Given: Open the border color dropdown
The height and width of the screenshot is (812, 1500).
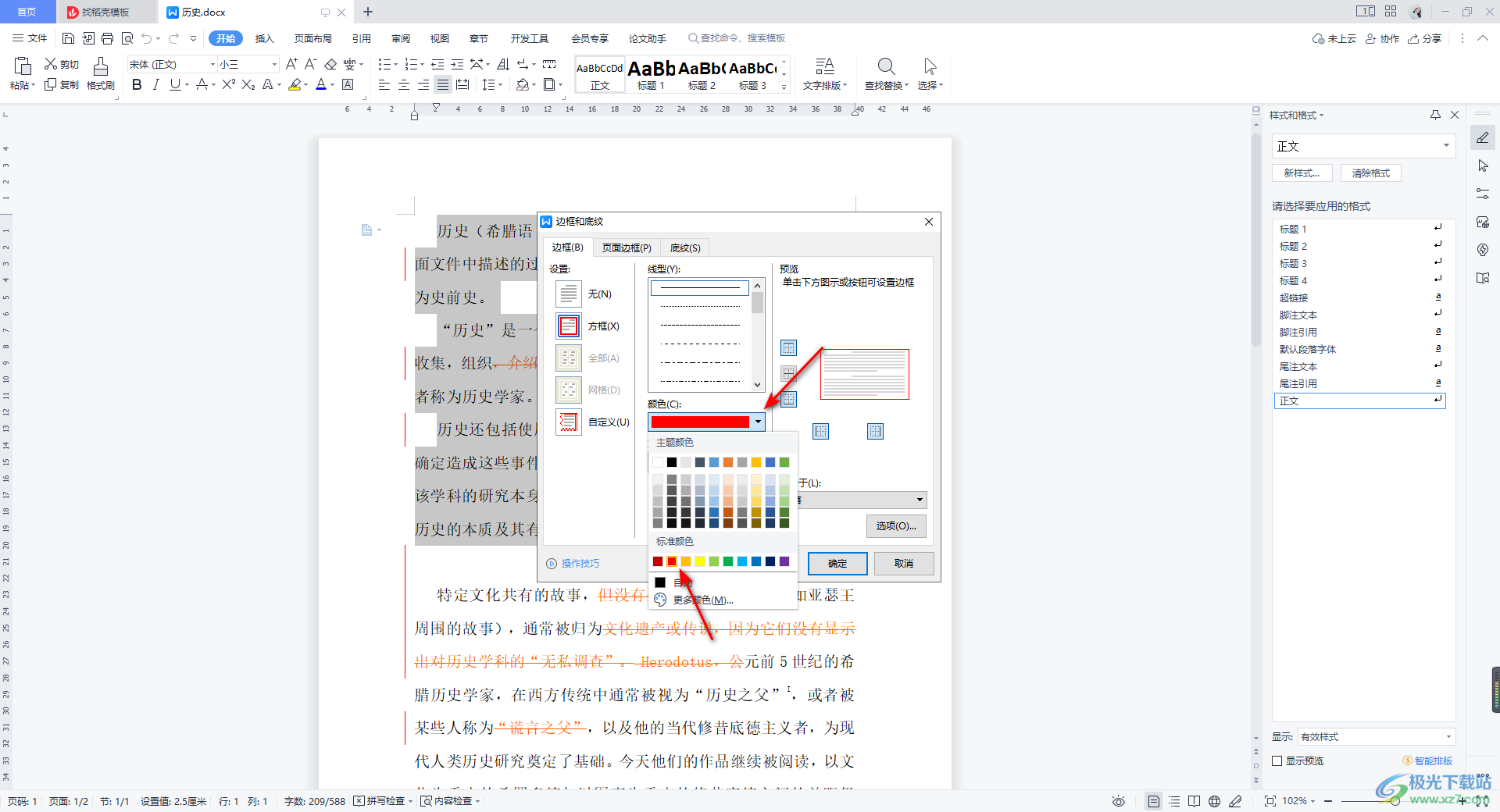Looking at the screenshot, I should click(758, 422).
